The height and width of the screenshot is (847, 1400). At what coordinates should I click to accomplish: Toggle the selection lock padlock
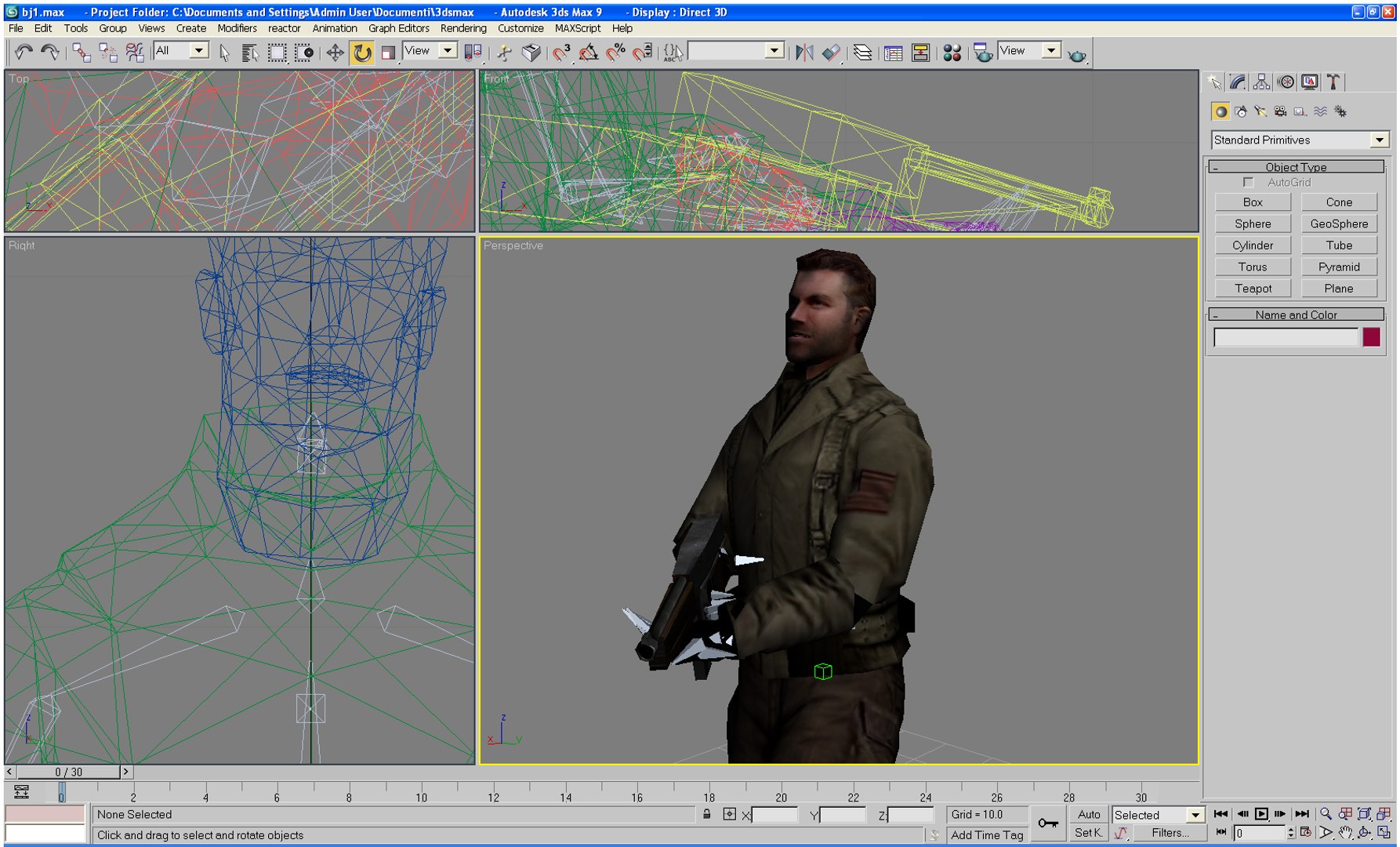pyautogui.click(x=707, y=814)
